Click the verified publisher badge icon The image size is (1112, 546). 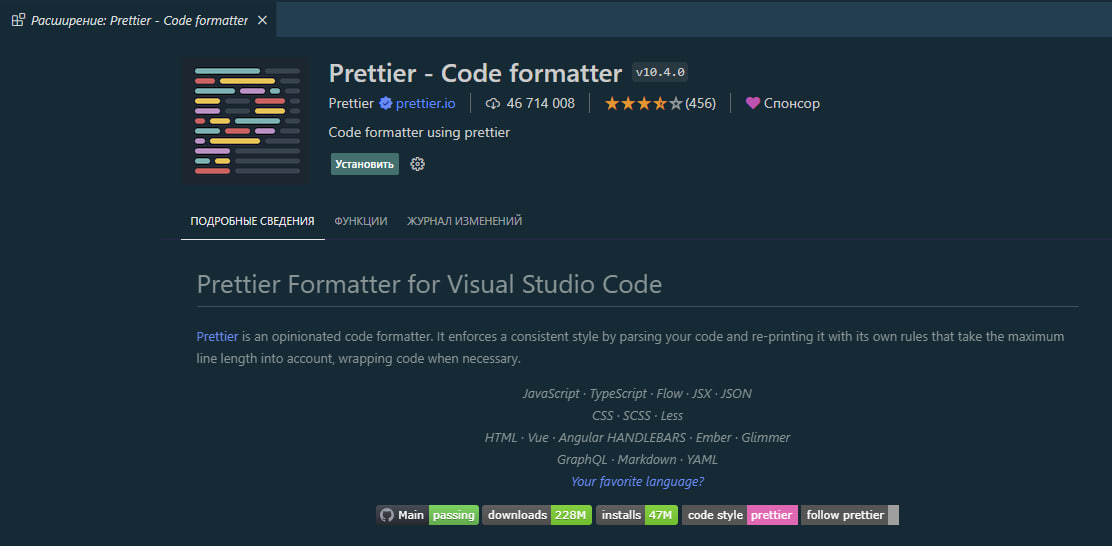(x=385, y=104)
